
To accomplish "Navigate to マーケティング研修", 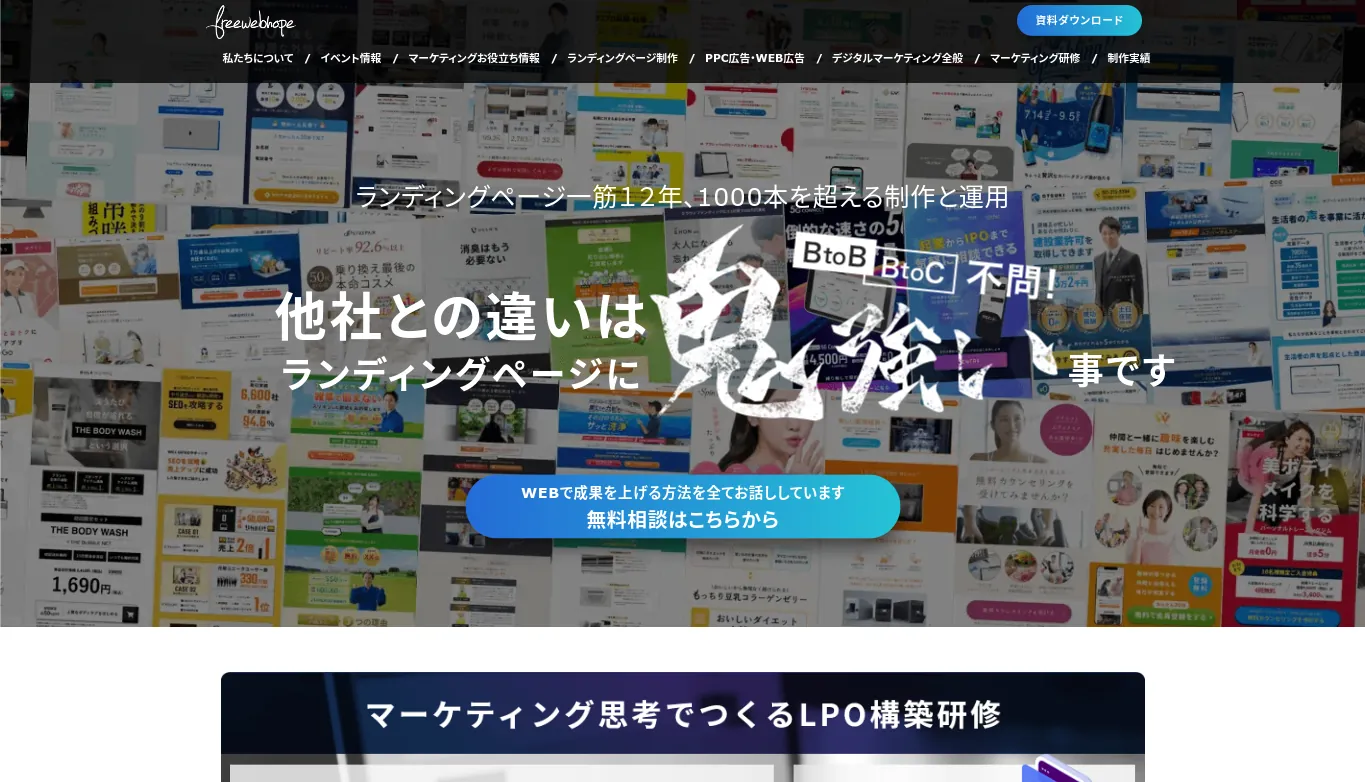I will tap(1035, 58).
